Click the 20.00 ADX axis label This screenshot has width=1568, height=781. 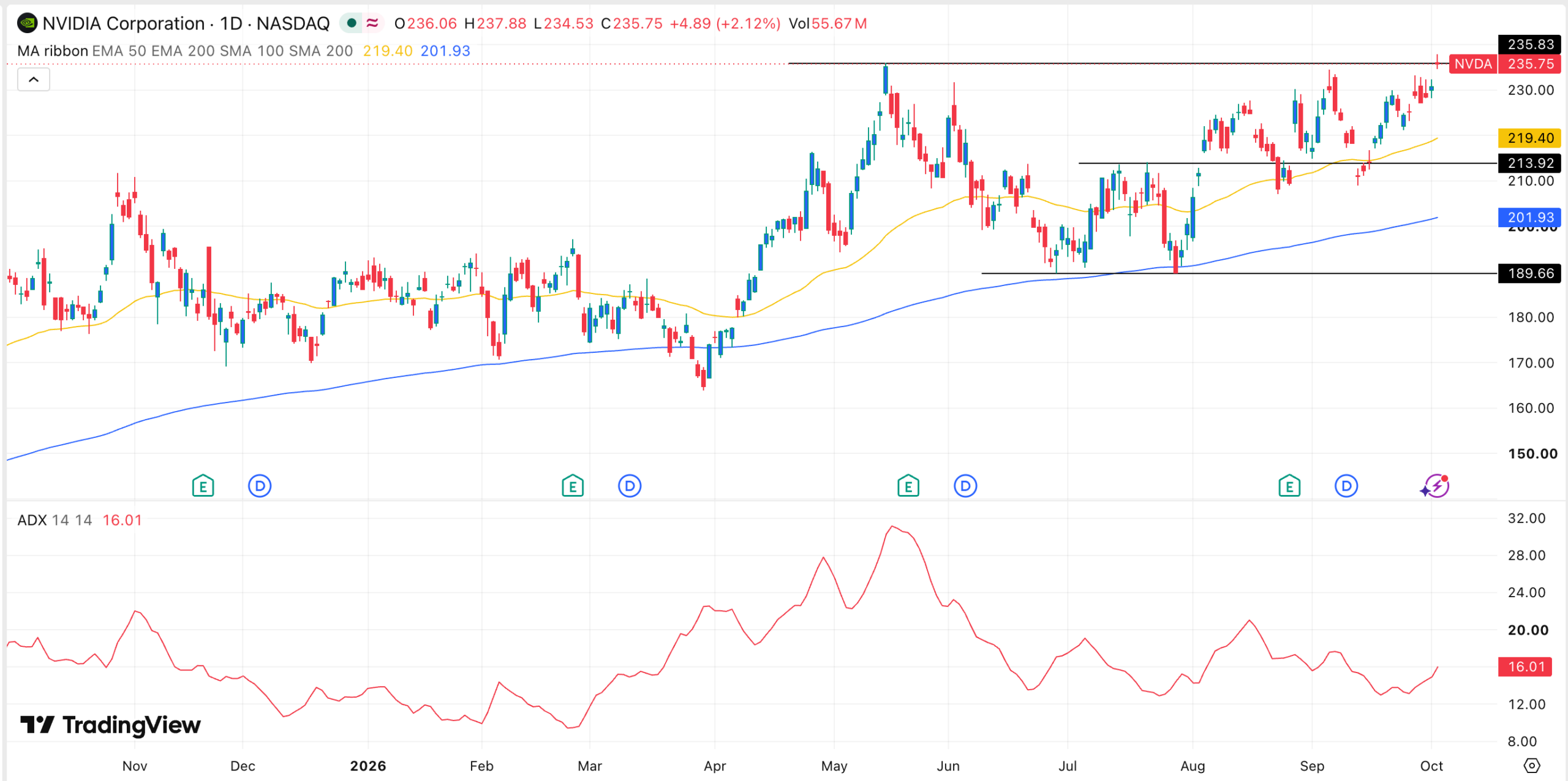pos(1528,630)
